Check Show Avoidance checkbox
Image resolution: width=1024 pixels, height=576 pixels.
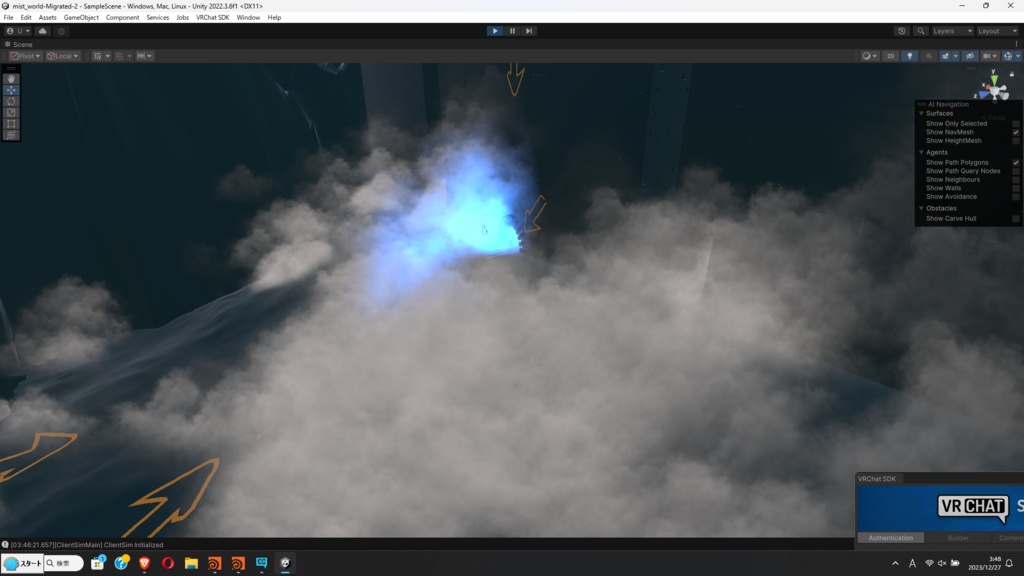pos(1016,197)
